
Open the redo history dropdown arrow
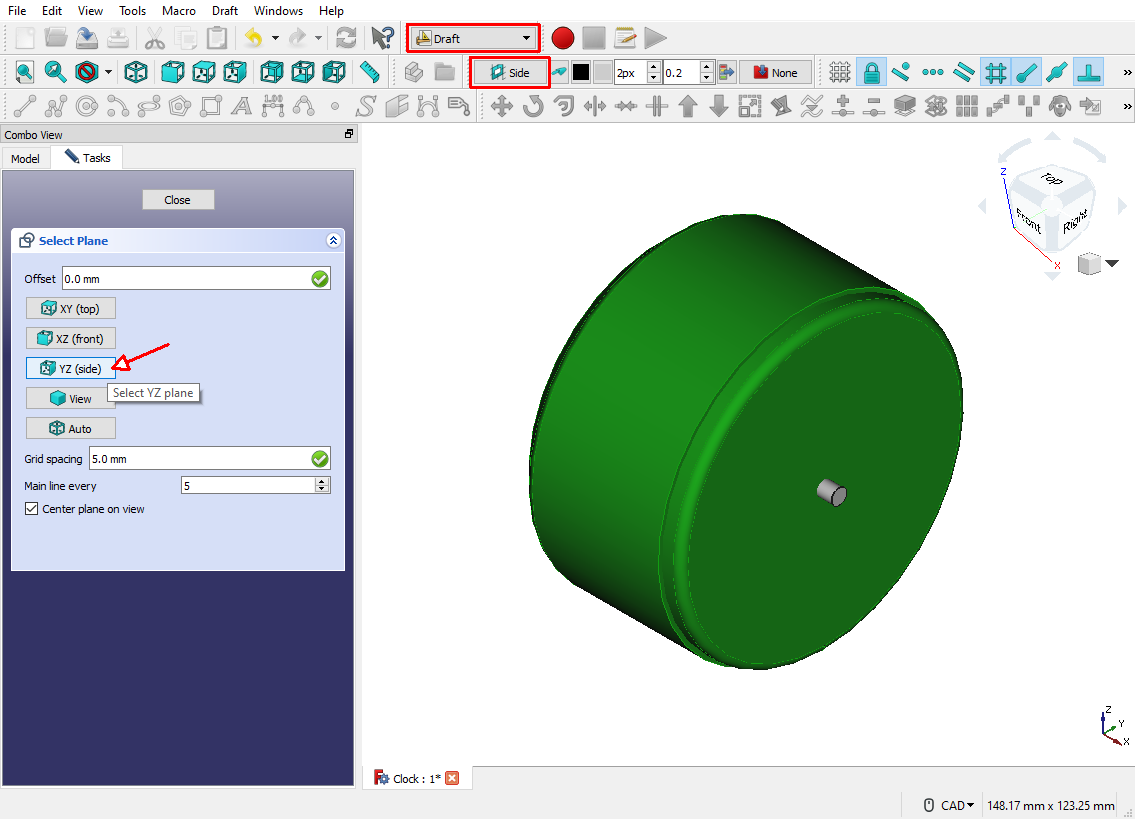(x=318, y=38)
